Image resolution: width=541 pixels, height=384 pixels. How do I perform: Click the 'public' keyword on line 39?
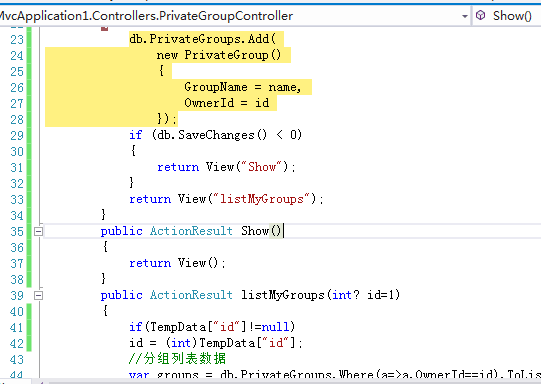coord(121,295)
